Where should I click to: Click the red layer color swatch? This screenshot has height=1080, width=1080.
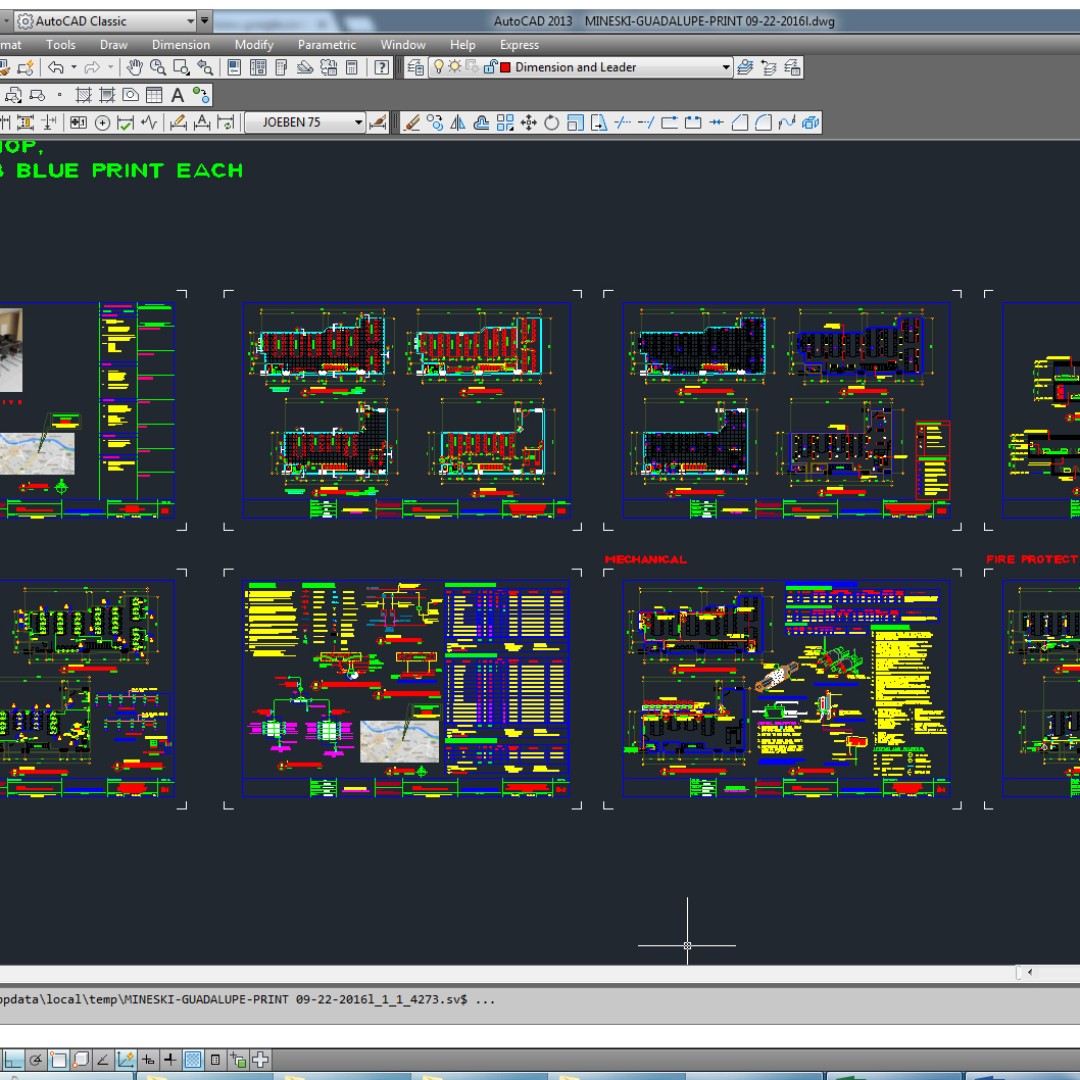point(504,67)
